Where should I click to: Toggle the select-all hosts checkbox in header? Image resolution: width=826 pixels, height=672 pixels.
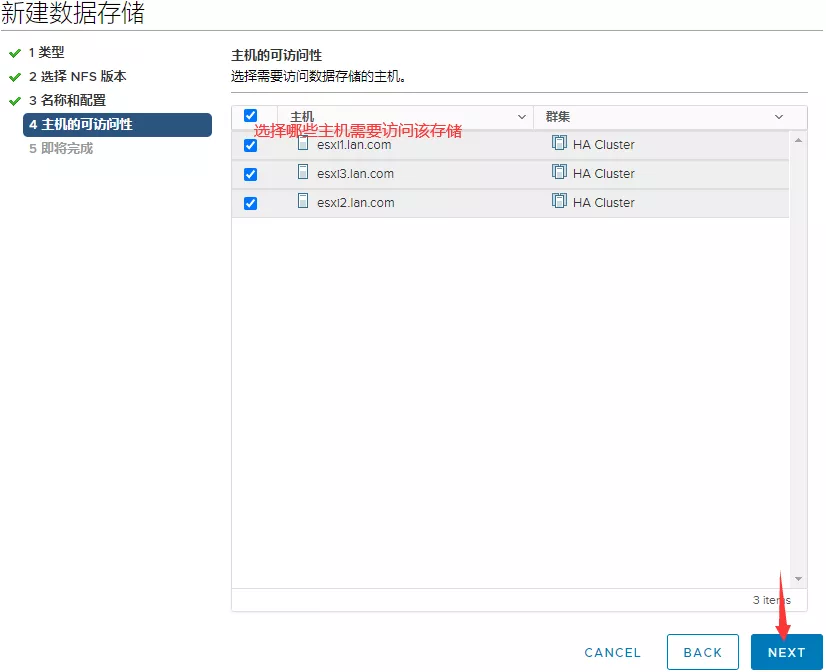250,116
